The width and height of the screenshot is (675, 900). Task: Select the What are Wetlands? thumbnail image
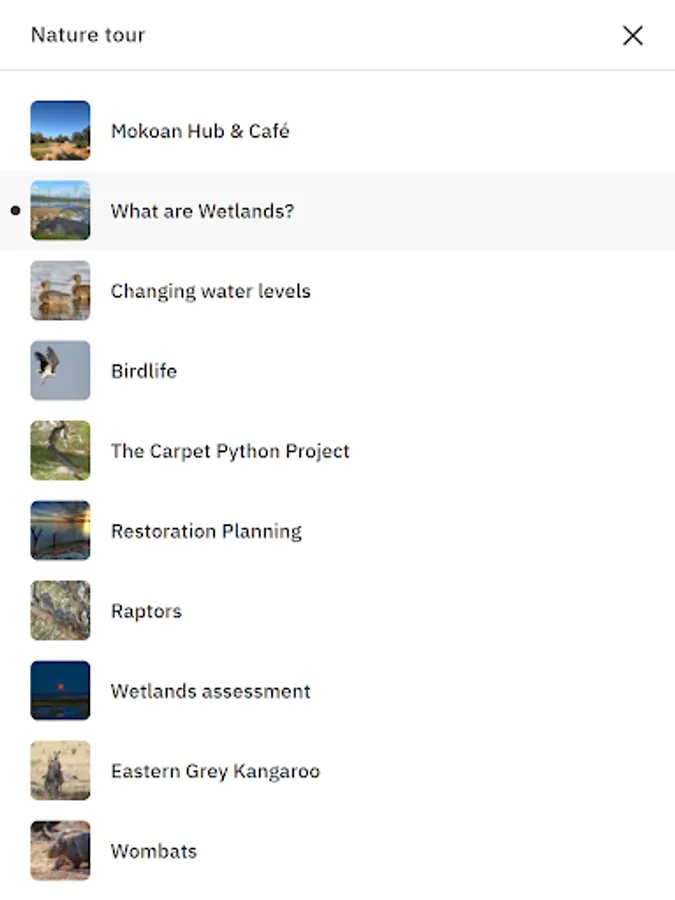point(60,211)
